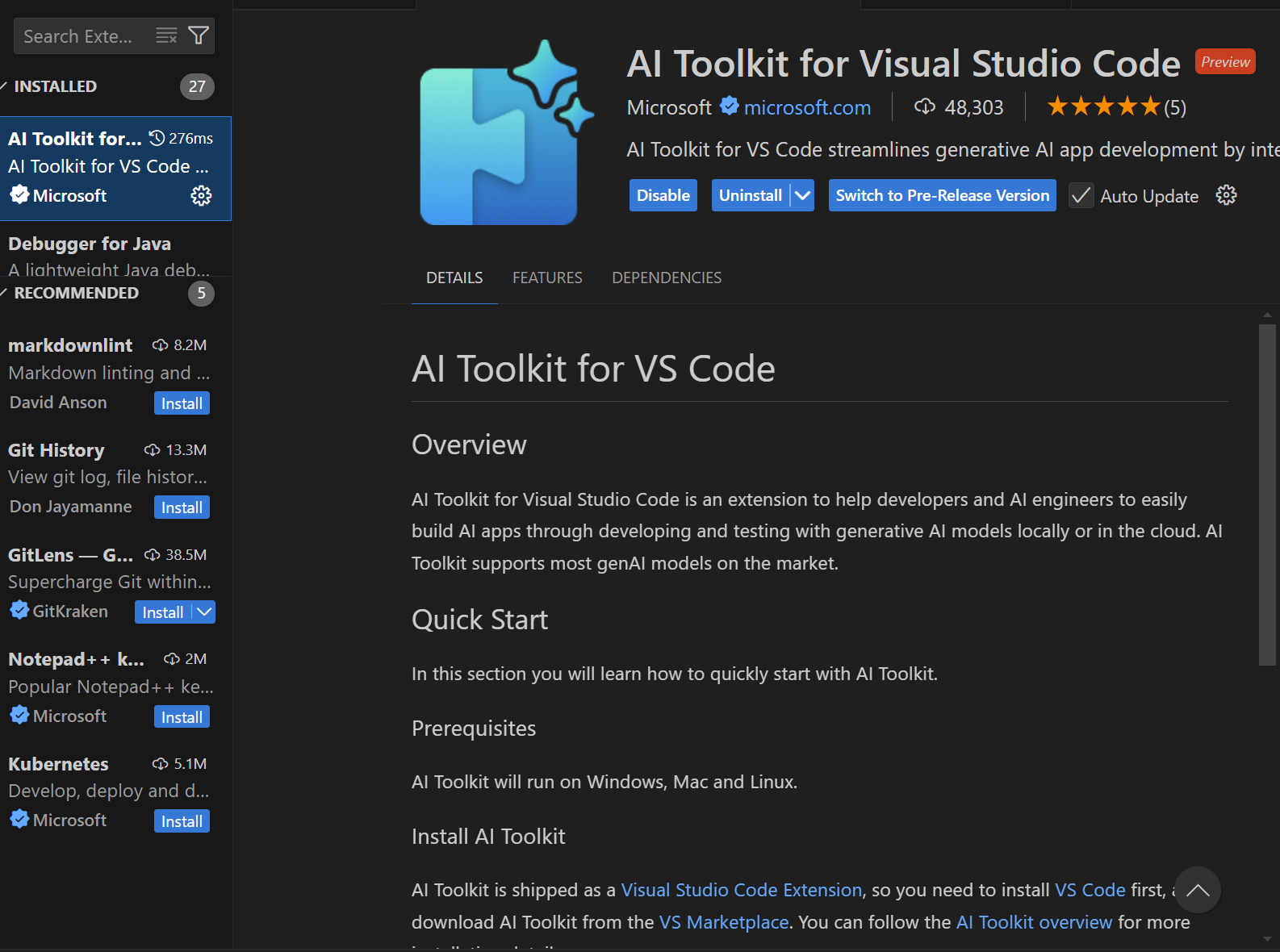Screen dimensions: 1280x952
Task: Install the Git History extension
Action: (182, 507)
